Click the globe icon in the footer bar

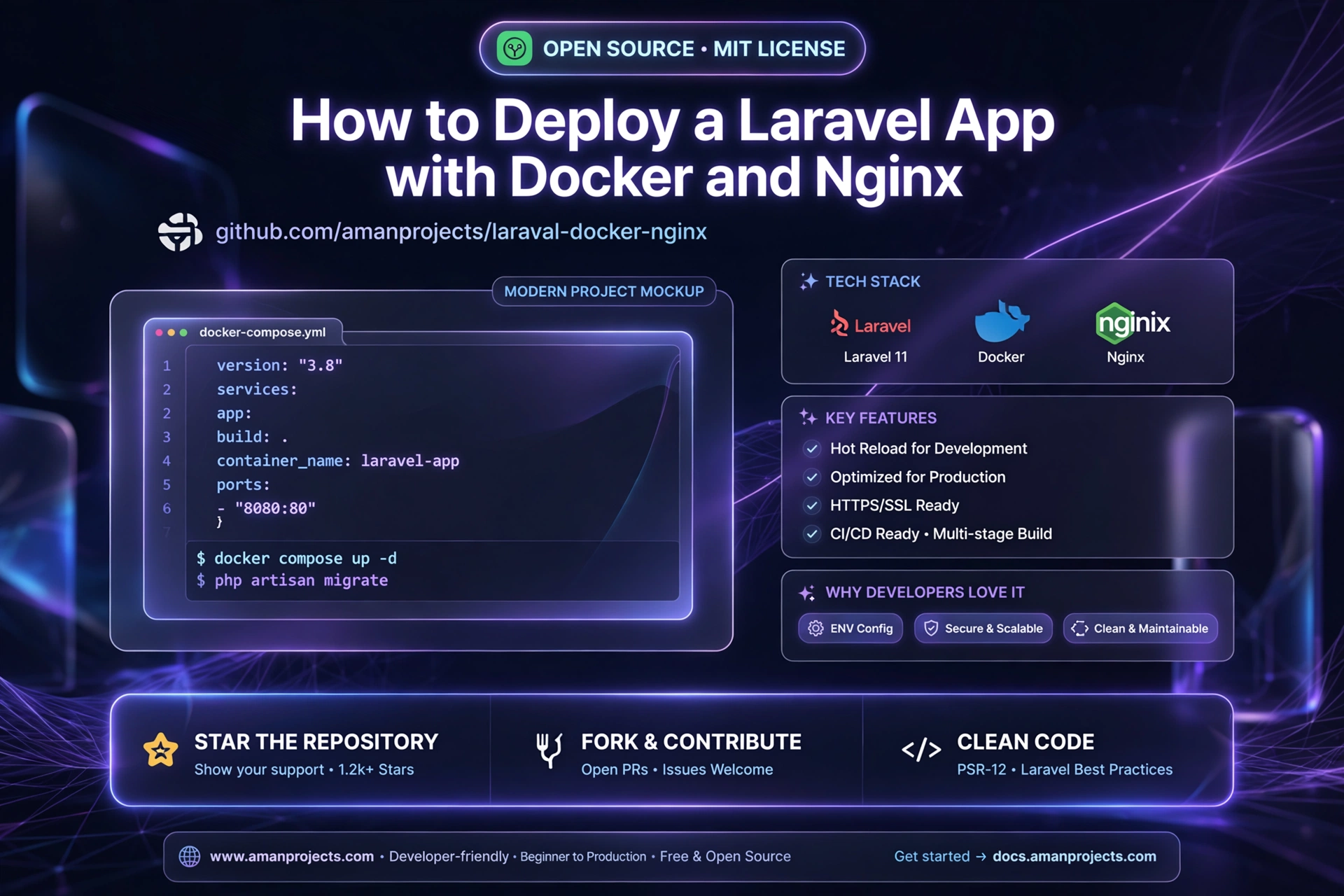189,856
